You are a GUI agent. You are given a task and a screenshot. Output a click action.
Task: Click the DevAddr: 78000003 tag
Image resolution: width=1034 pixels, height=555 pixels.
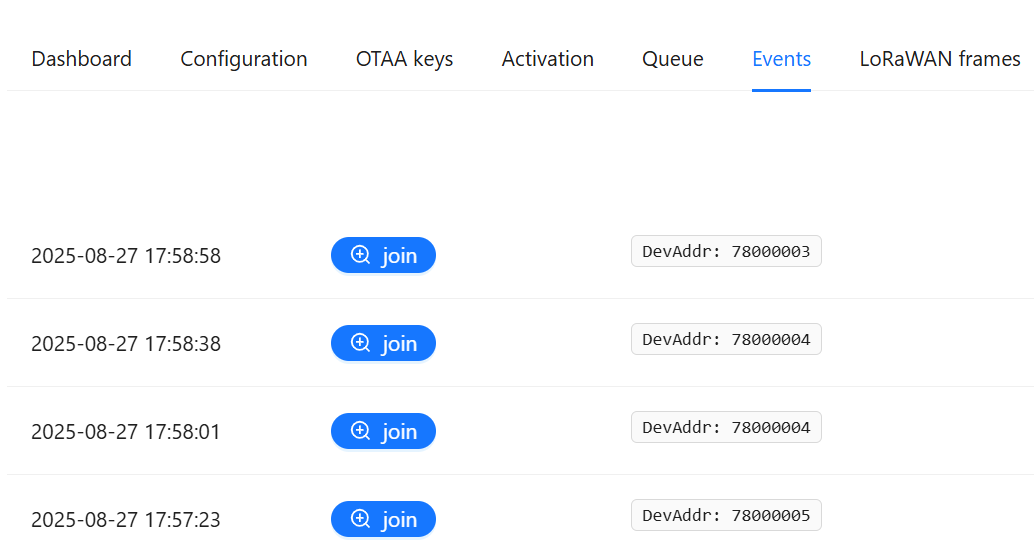(x=726, y=251)
